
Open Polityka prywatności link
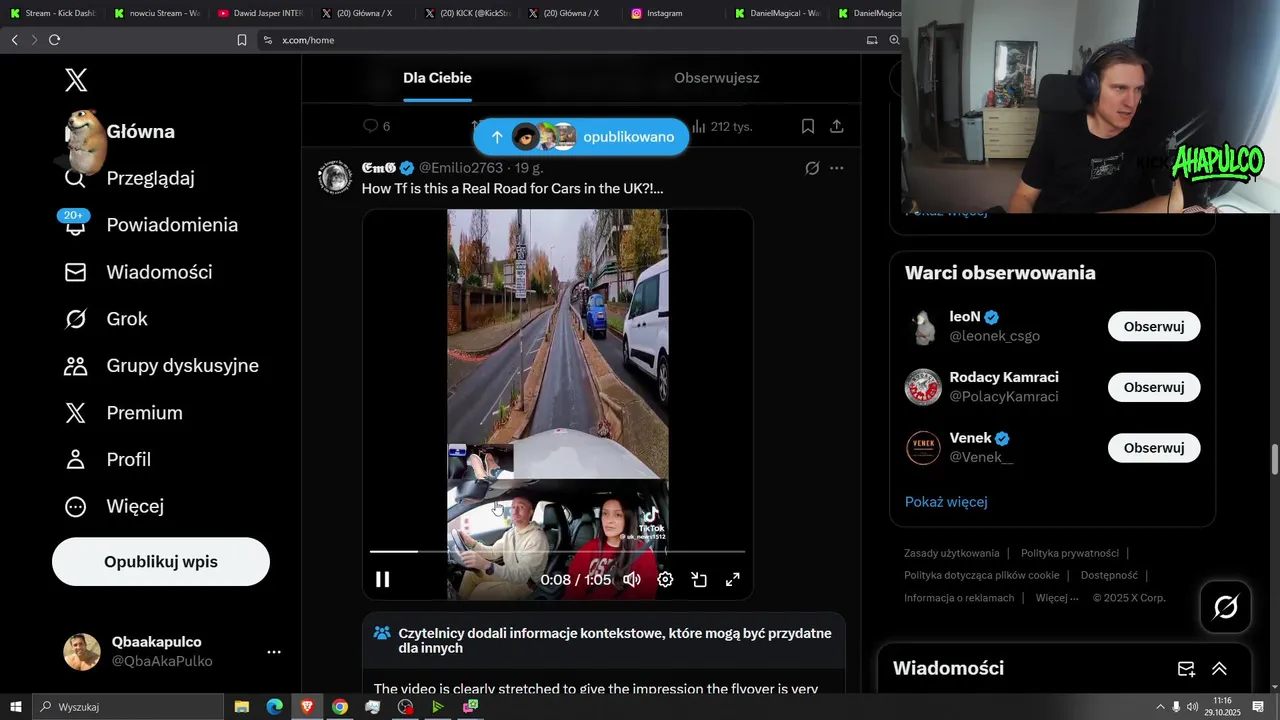pyautogui.click(x=1070, y=553)
